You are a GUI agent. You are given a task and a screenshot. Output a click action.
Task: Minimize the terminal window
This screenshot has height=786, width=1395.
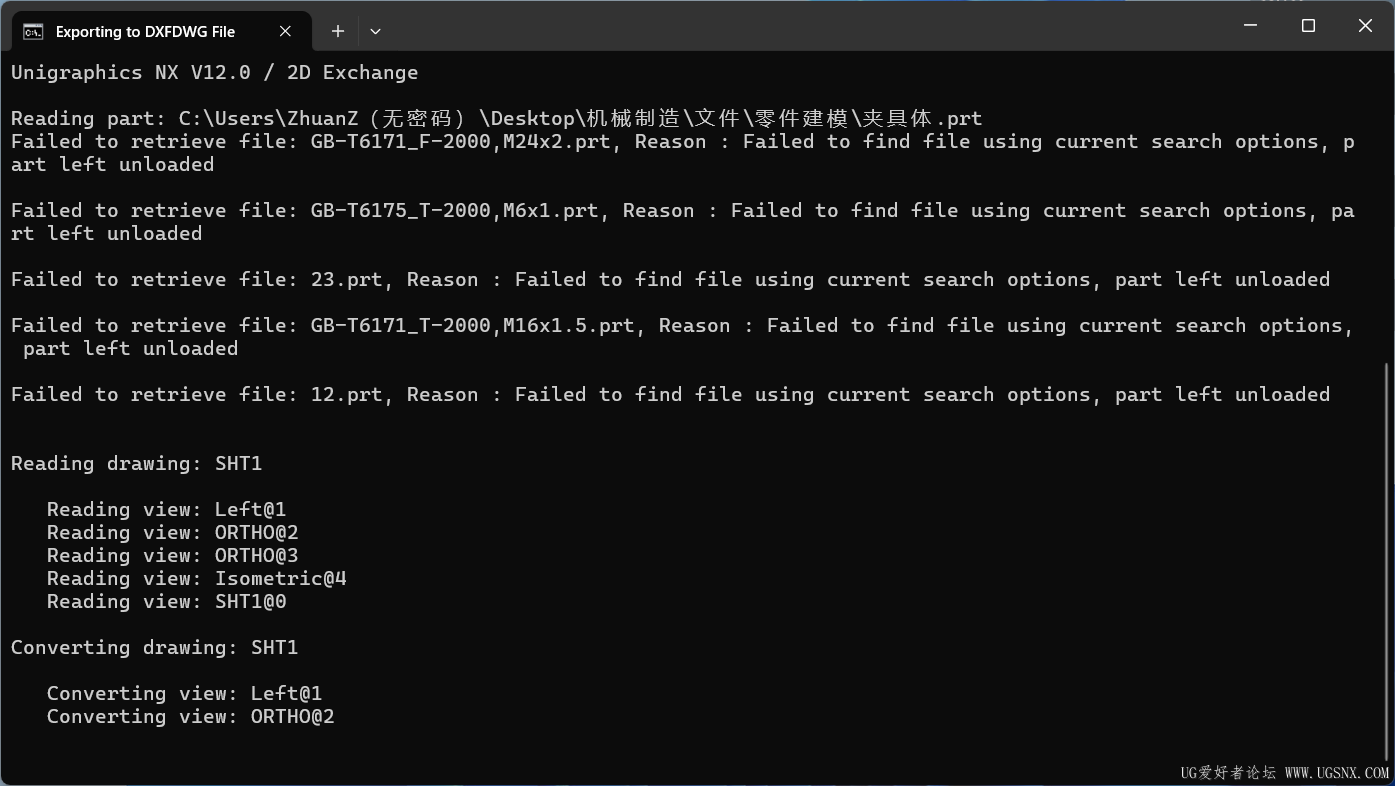click(x=1250, y=26)
